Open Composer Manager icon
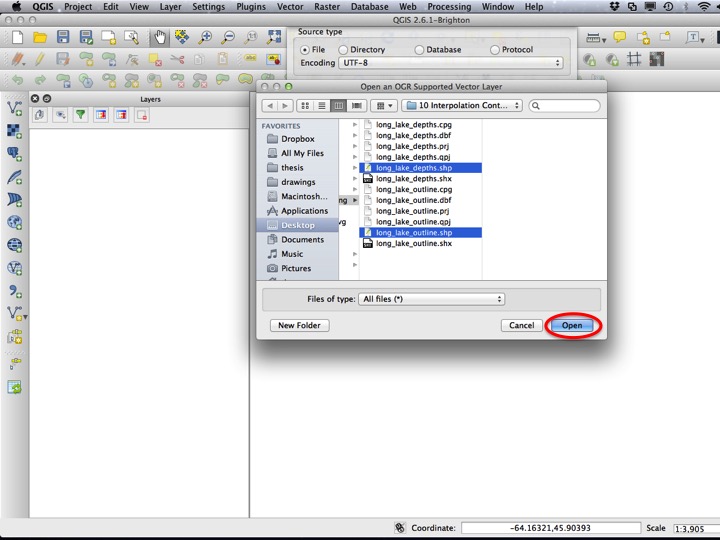This screenshot has width=720, height=540. 132,37
